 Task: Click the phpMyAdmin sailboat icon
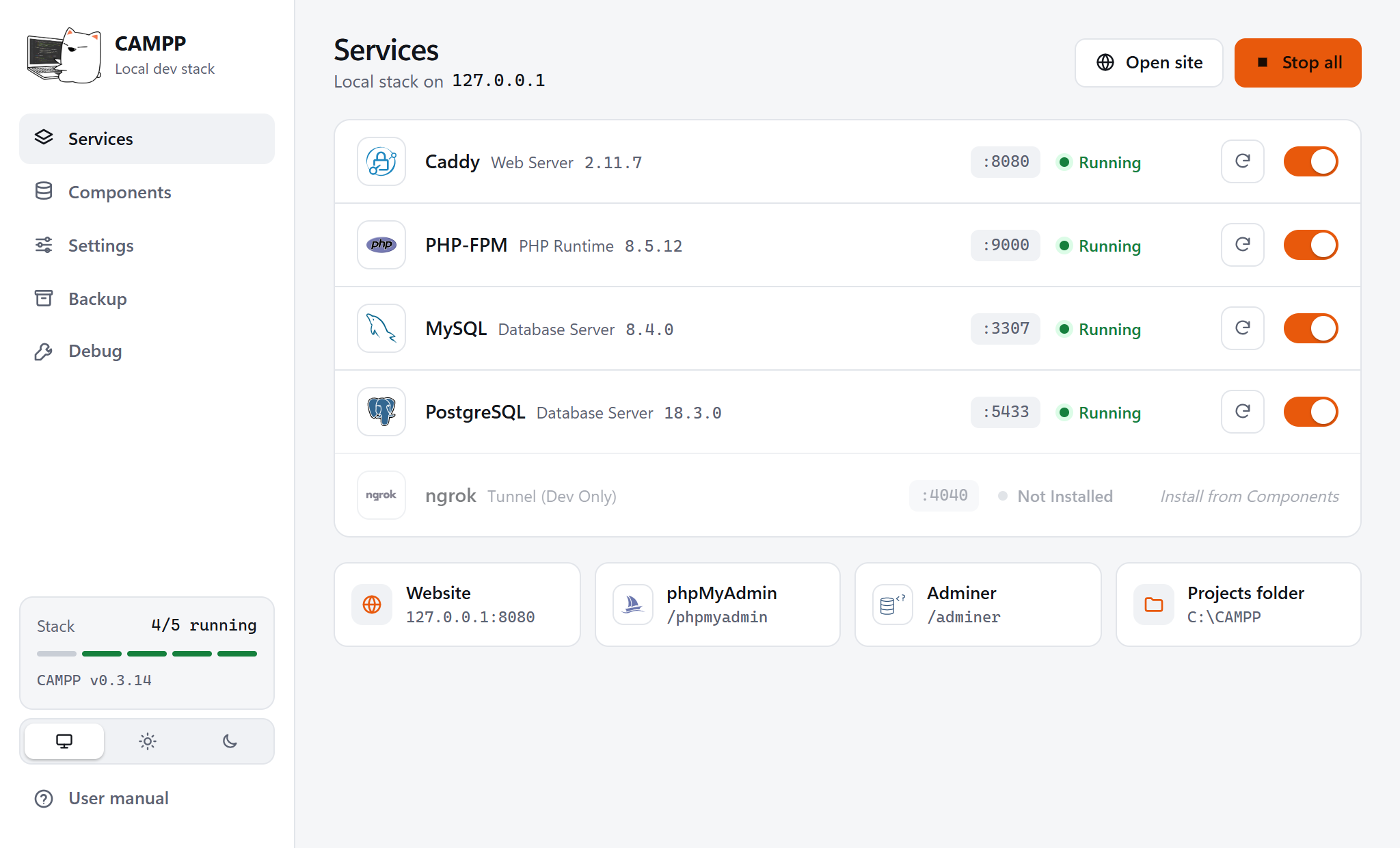633,605
